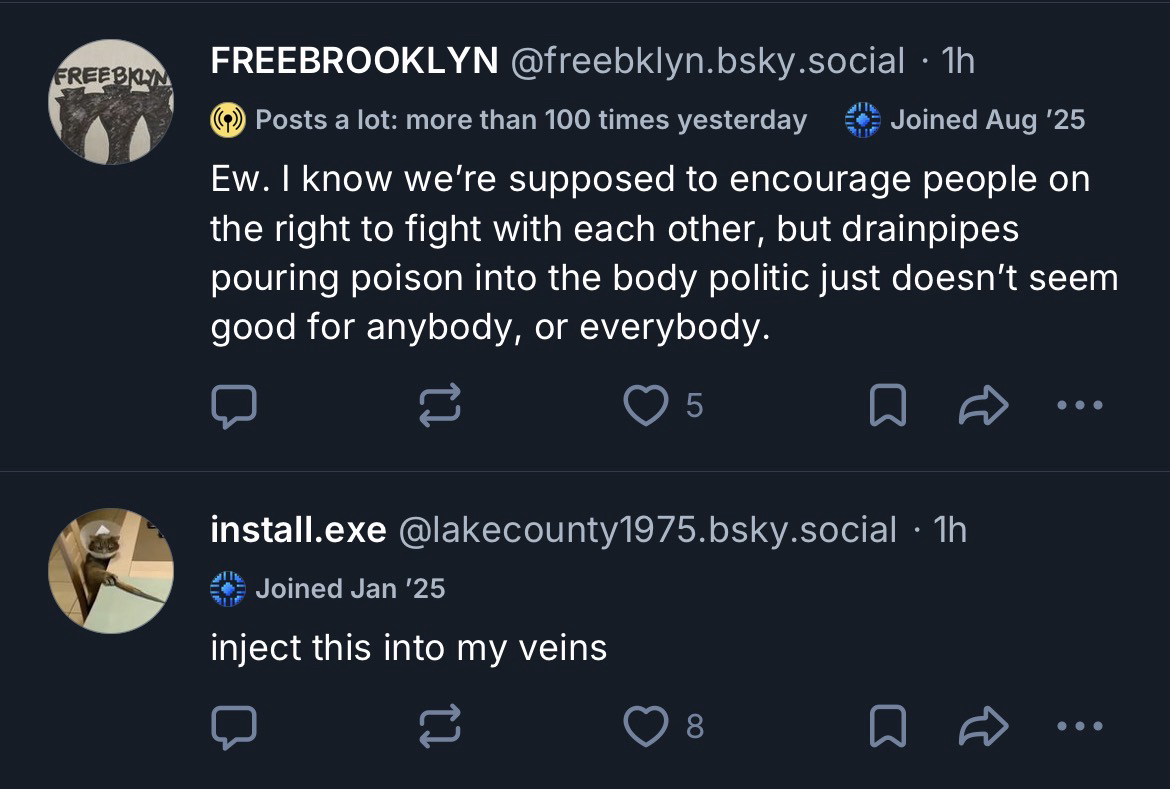Click the 'Joined Aug '25' label
Viewport: 1170px width, 789px height.
(965, 120)
